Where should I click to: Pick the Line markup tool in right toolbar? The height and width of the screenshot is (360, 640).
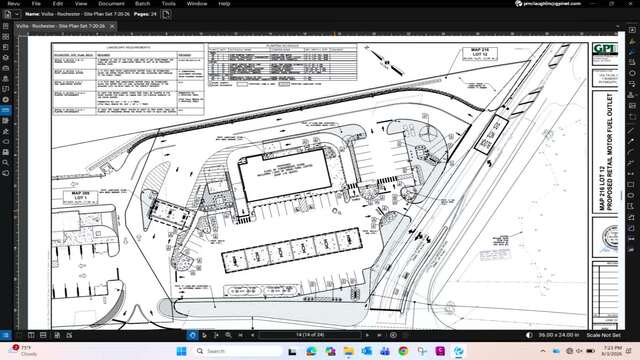[631, 131]
